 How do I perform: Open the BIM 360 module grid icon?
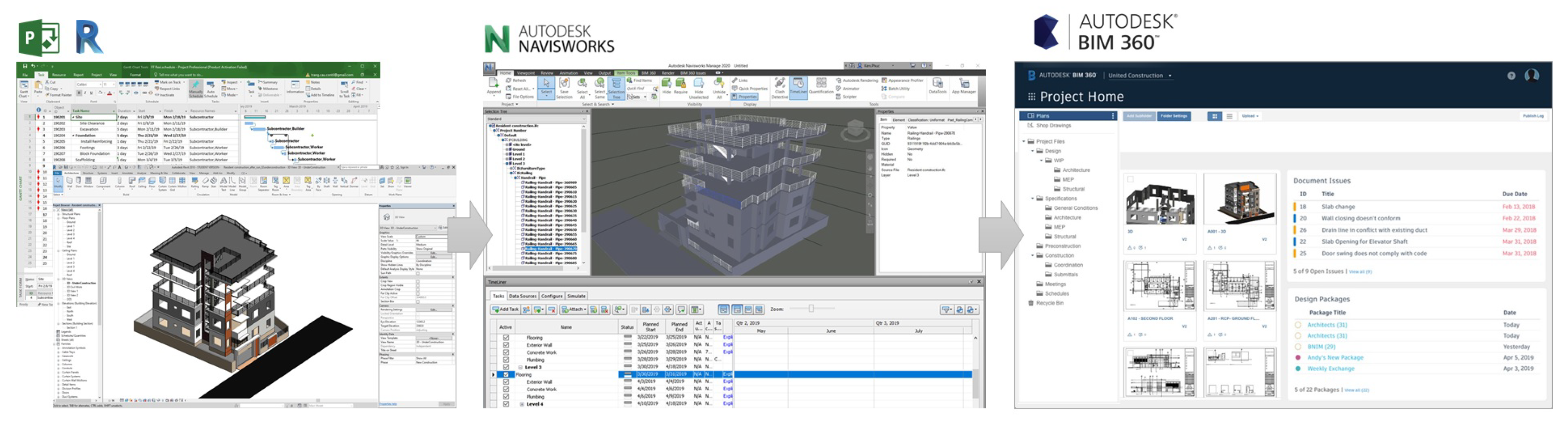pyautogui.click(x=1032, y=96)
